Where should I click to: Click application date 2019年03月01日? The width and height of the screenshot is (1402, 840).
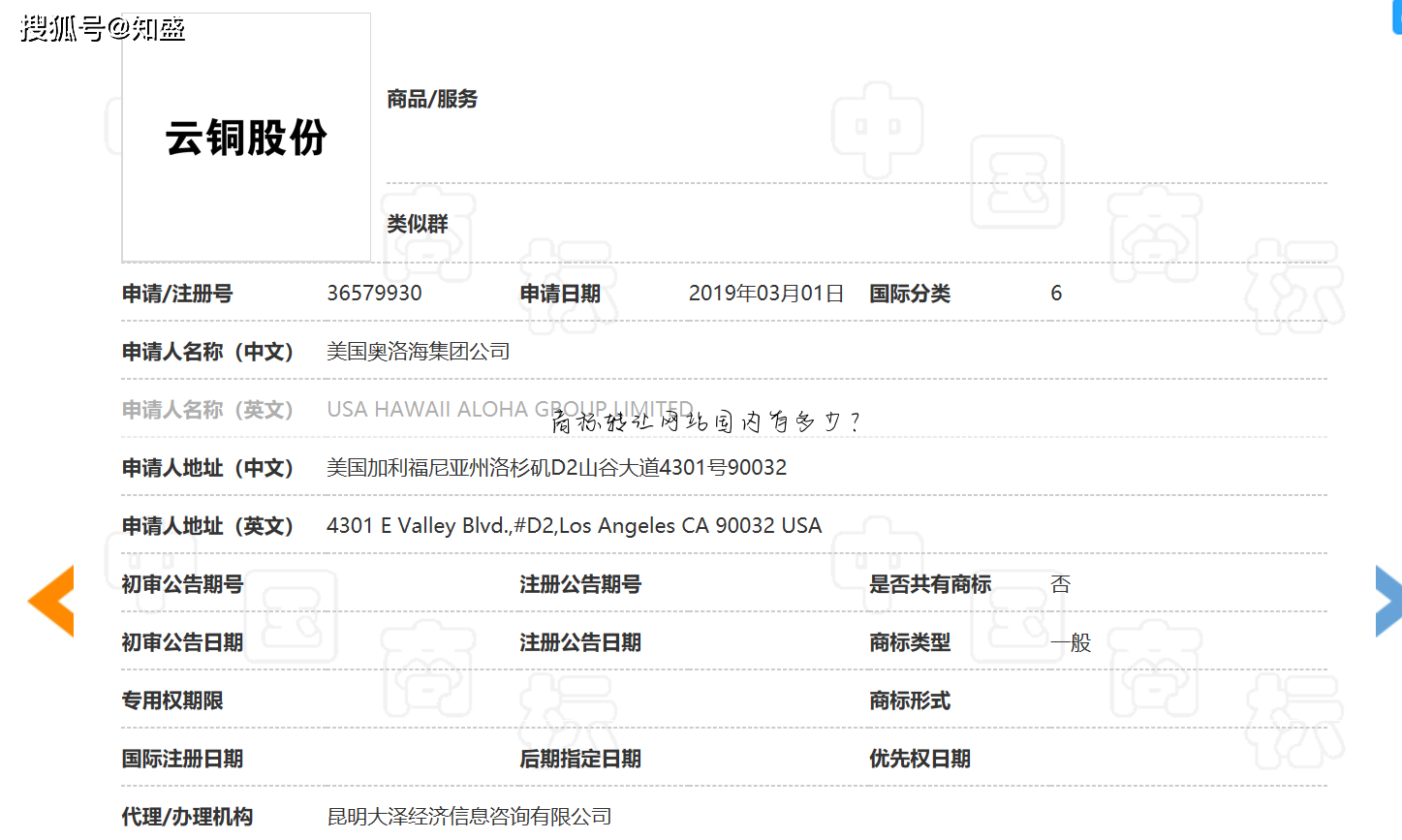pos(766,294)
